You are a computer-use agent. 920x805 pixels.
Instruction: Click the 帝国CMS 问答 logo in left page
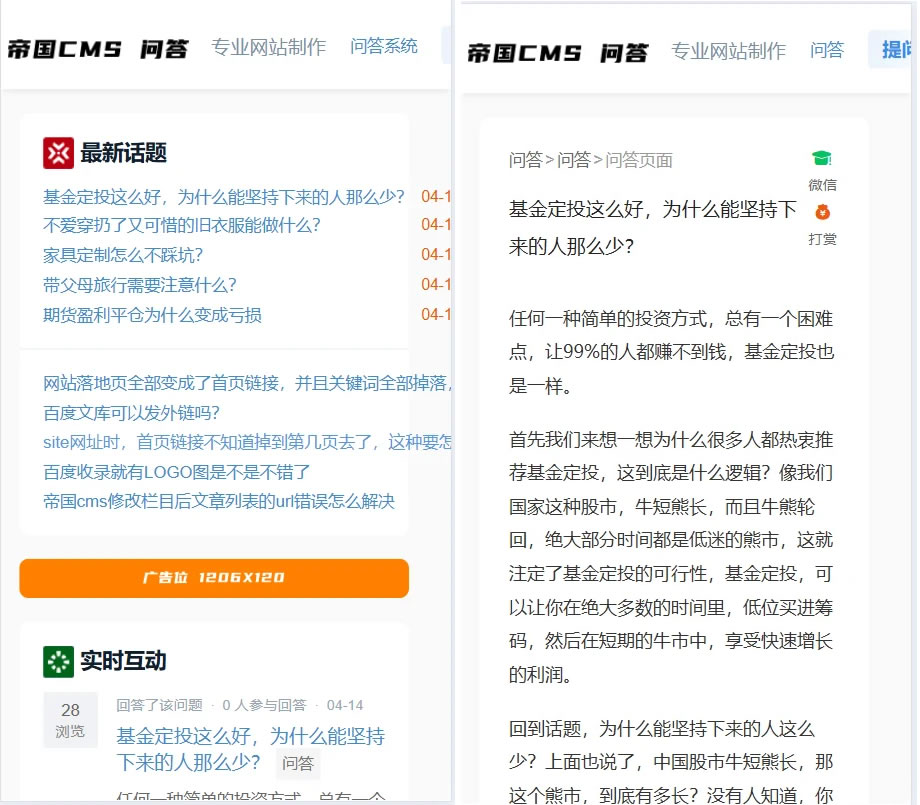click(98, 49)
